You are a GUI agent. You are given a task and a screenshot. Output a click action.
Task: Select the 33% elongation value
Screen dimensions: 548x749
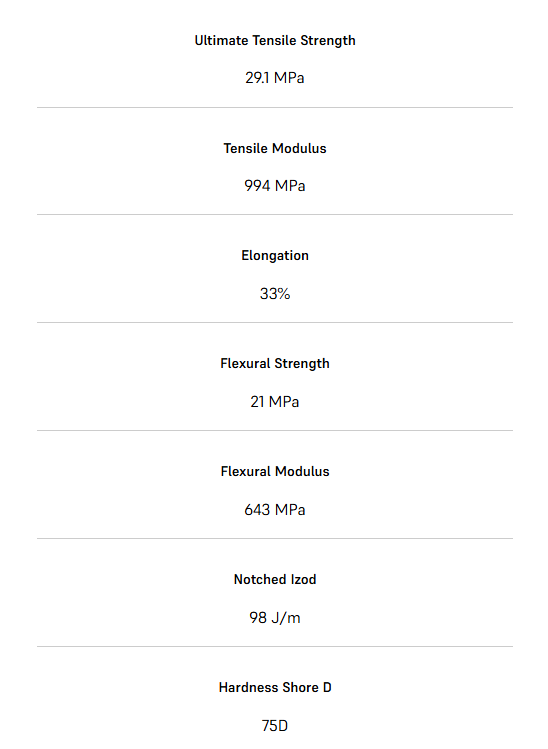click(275, 293)
